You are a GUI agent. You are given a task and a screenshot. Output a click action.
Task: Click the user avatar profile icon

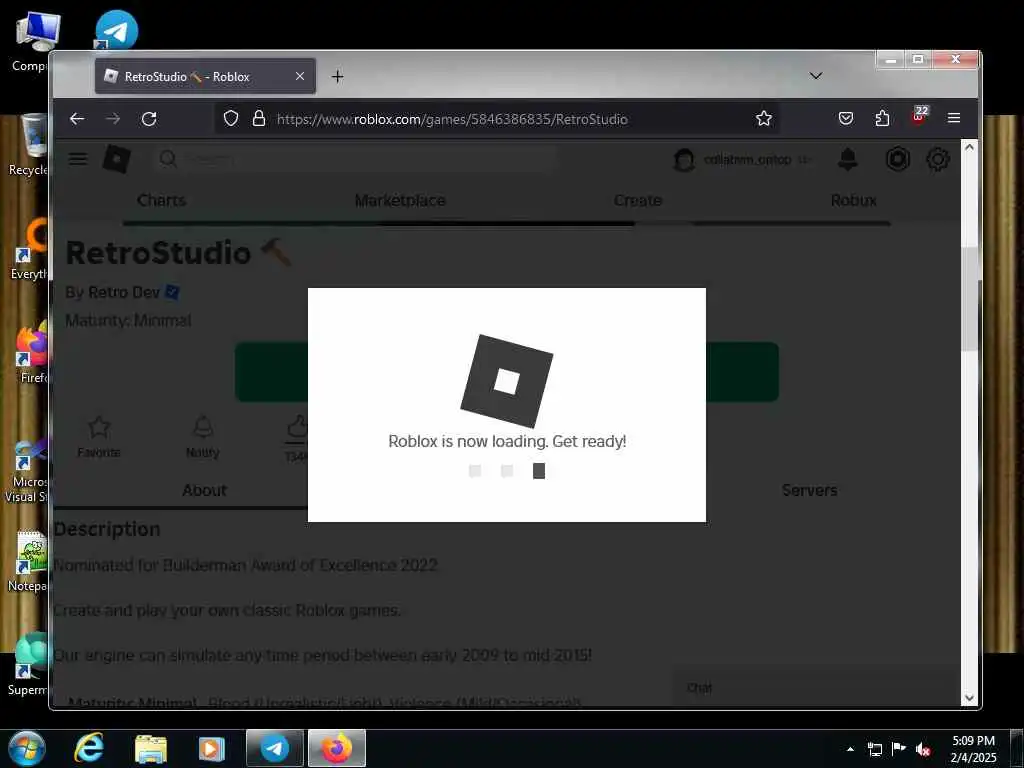coord(684,160)
